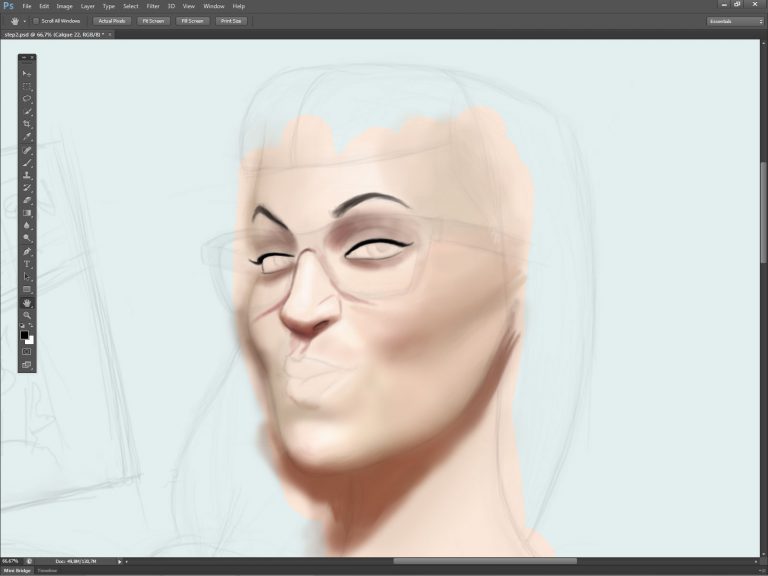The image size is (768, 576).
Task: Select the Crop tool
Action: 27,124
